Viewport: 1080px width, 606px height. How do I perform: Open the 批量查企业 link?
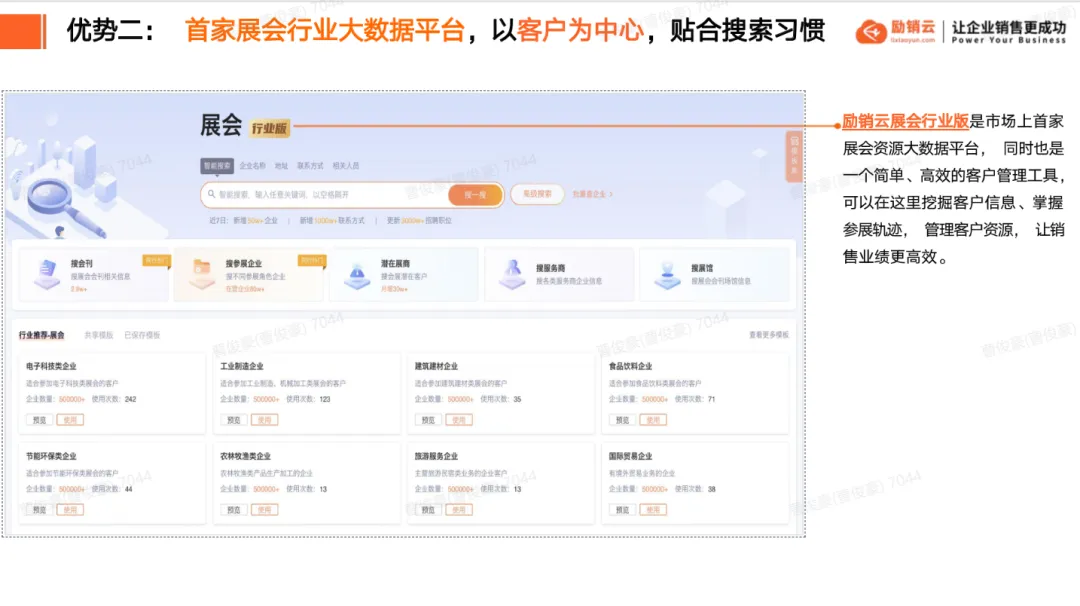coord(592,194)
